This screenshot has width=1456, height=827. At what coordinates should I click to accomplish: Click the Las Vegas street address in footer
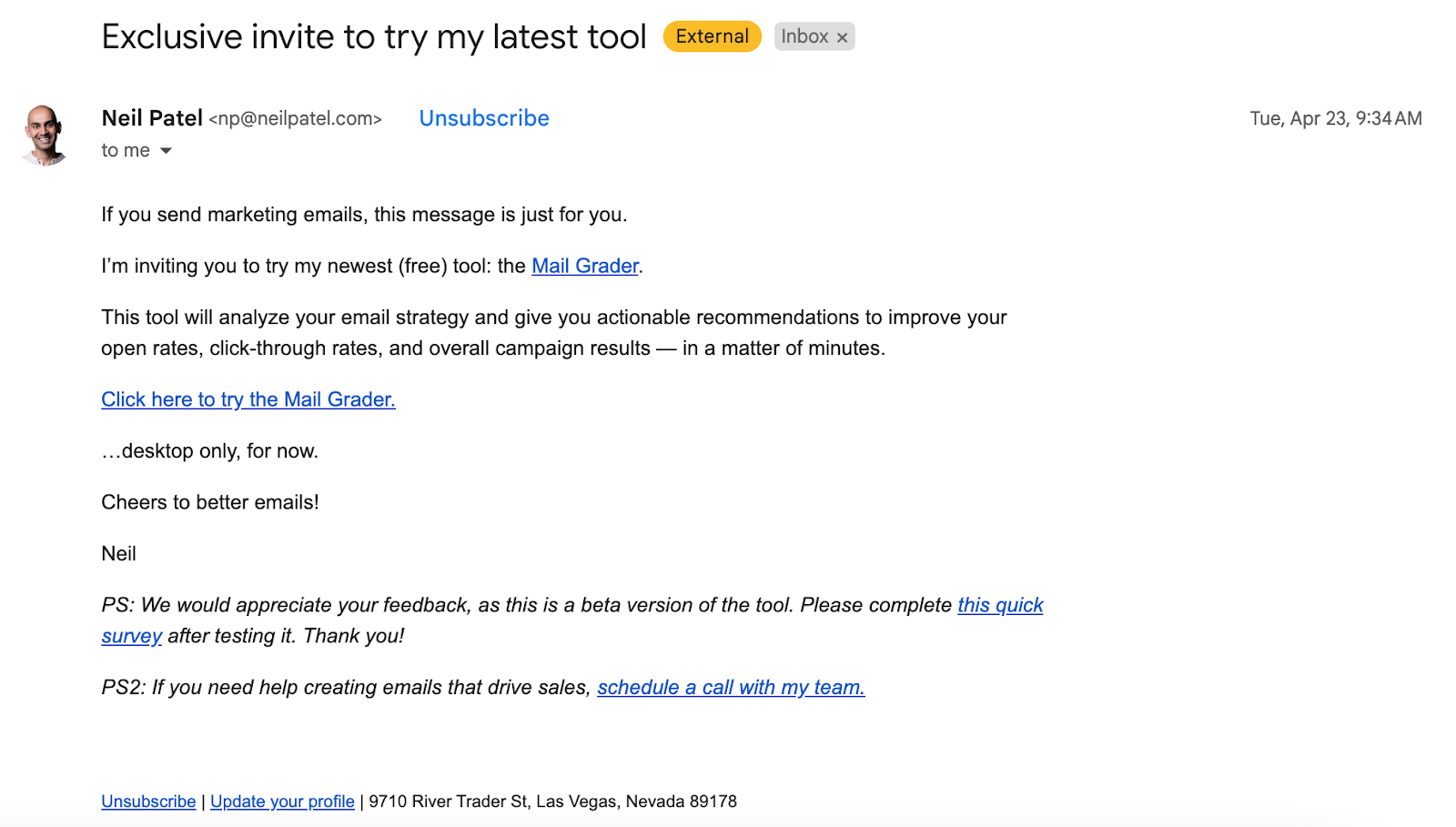552,802
